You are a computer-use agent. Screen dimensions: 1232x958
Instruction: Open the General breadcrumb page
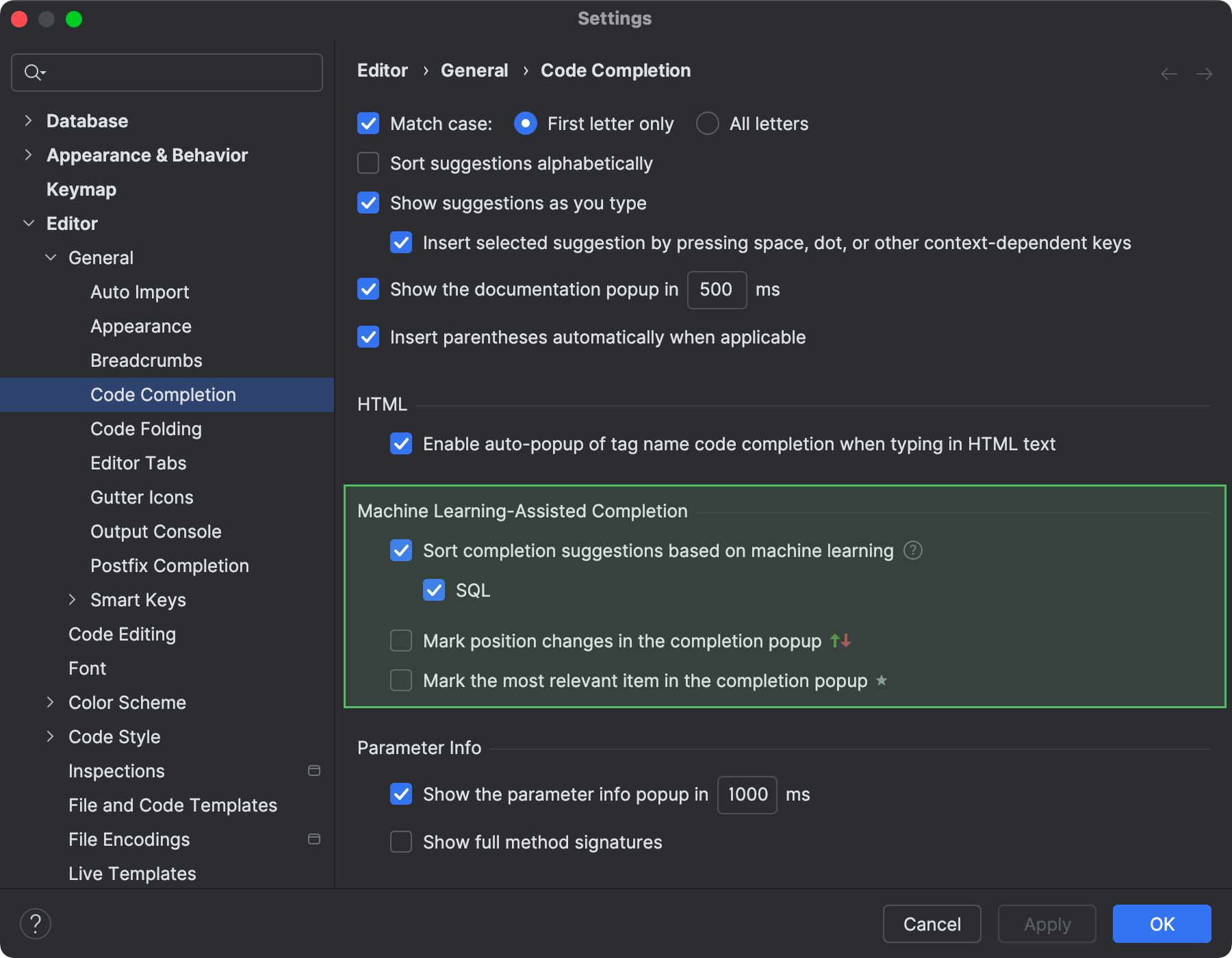pyautogui.click(x=474, y=70)
